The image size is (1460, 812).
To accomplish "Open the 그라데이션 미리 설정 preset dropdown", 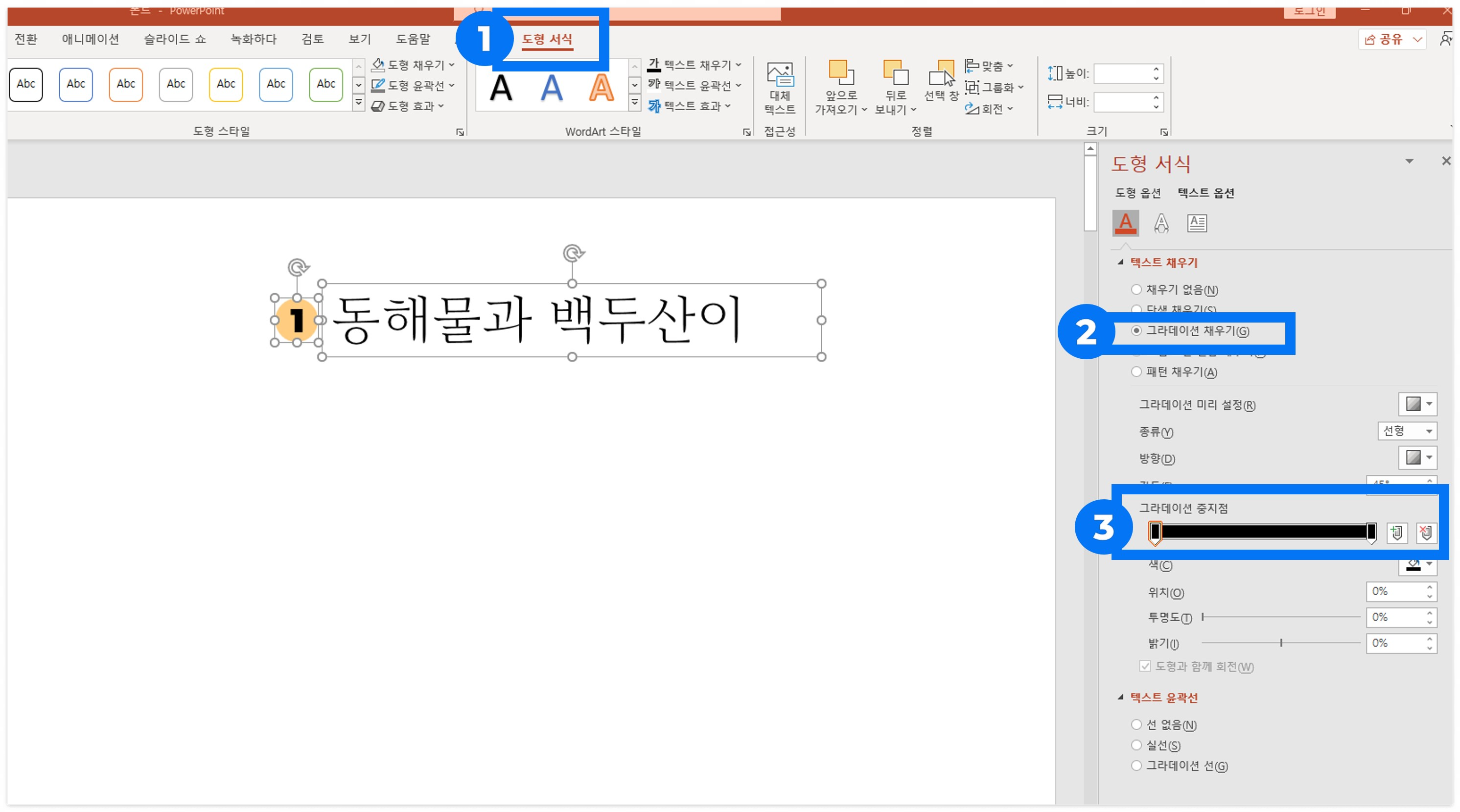I will tap(1417, 404).
